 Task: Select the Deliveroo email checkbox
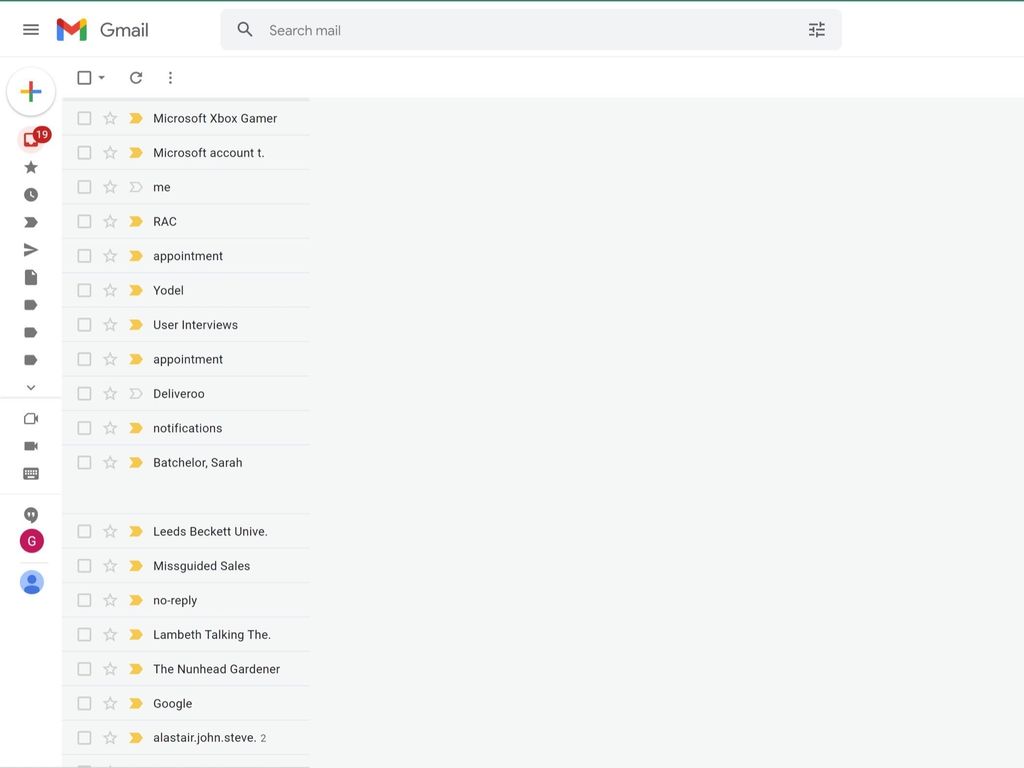tap(84, 394)
